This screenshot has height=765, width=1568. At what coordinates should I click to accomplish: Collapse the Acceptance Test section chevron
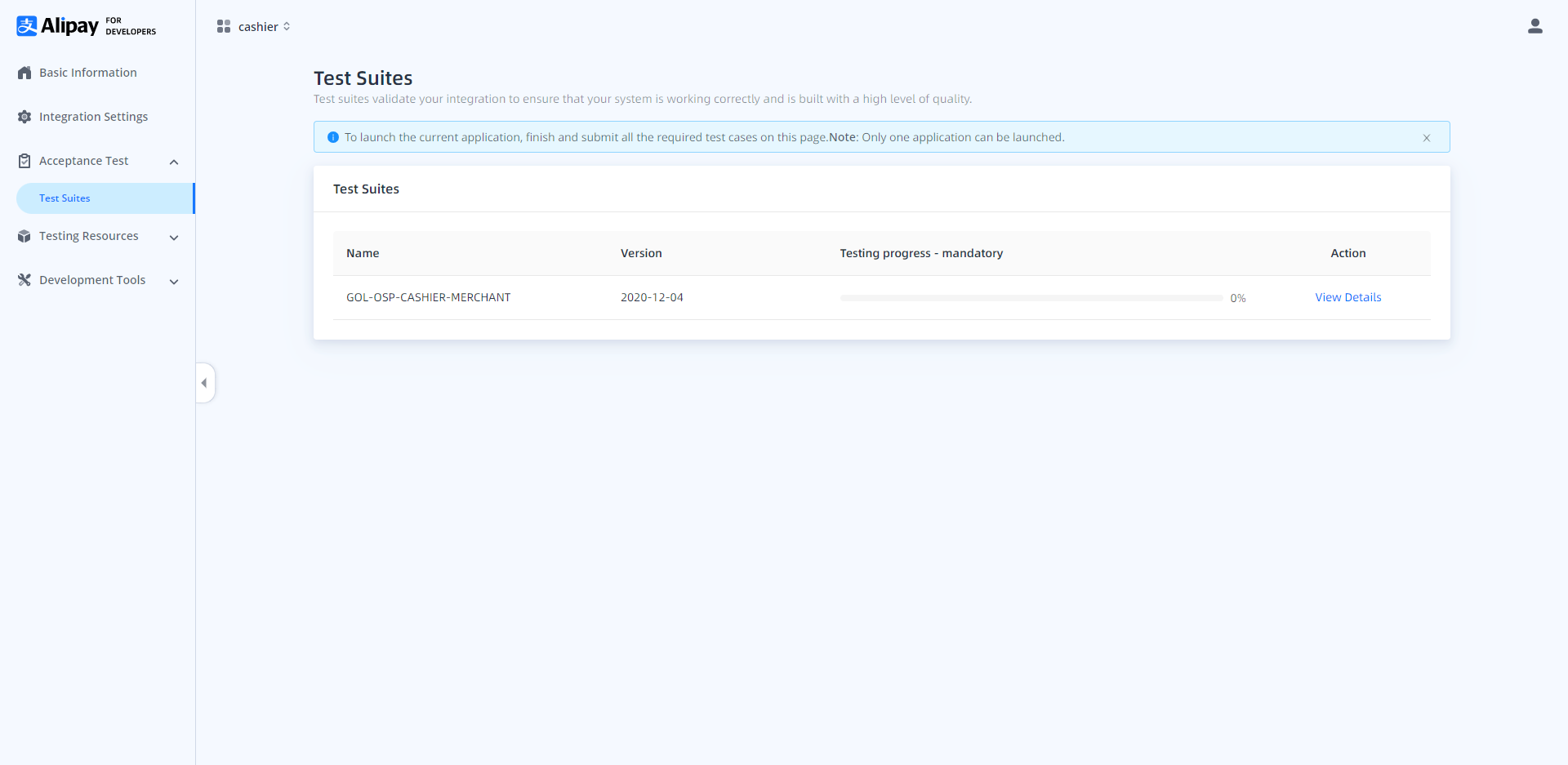click(x=174, y=162)
